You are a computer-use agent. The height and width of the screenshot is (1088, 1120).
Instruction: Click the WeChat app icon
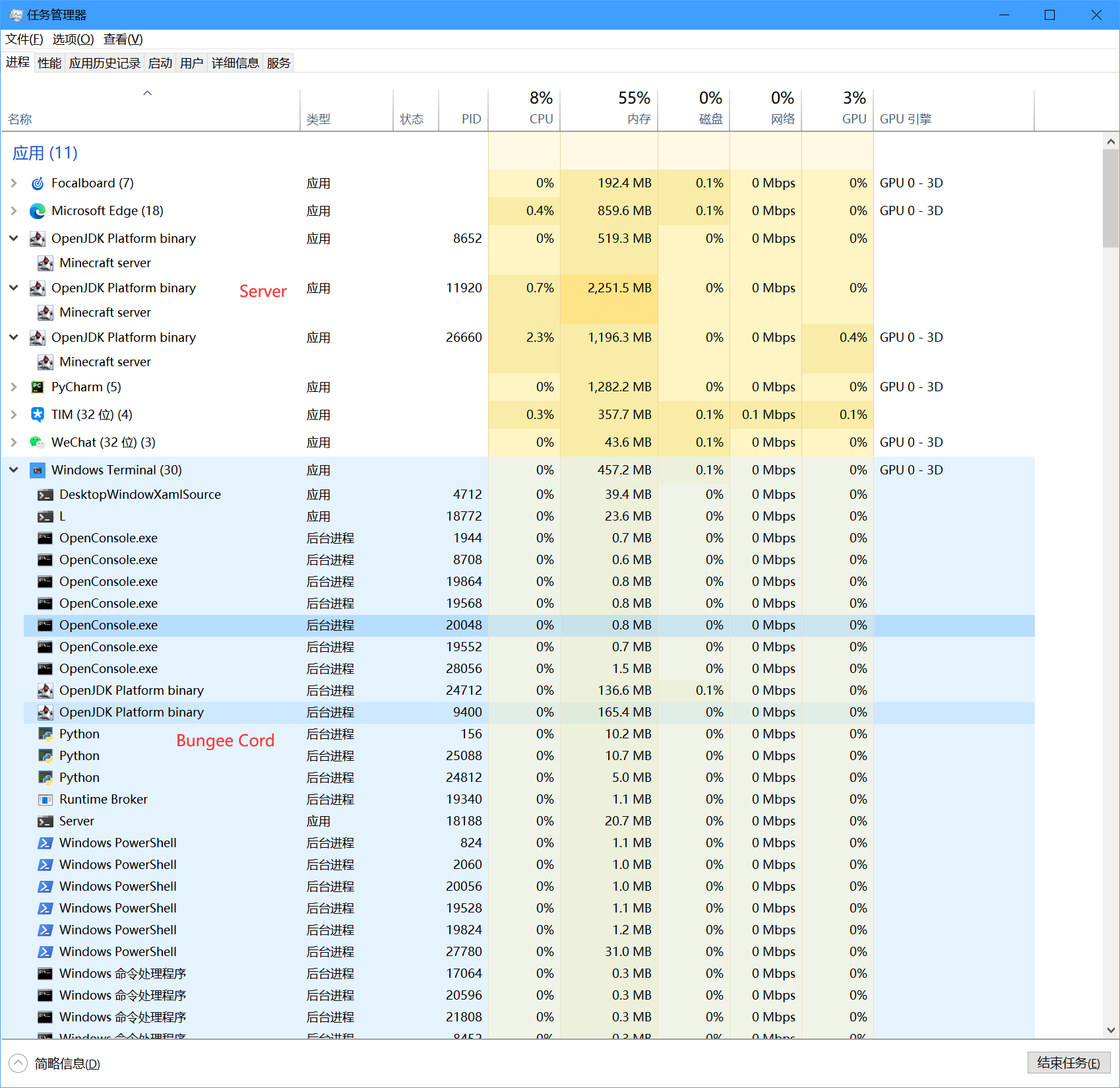coord(38,442)
